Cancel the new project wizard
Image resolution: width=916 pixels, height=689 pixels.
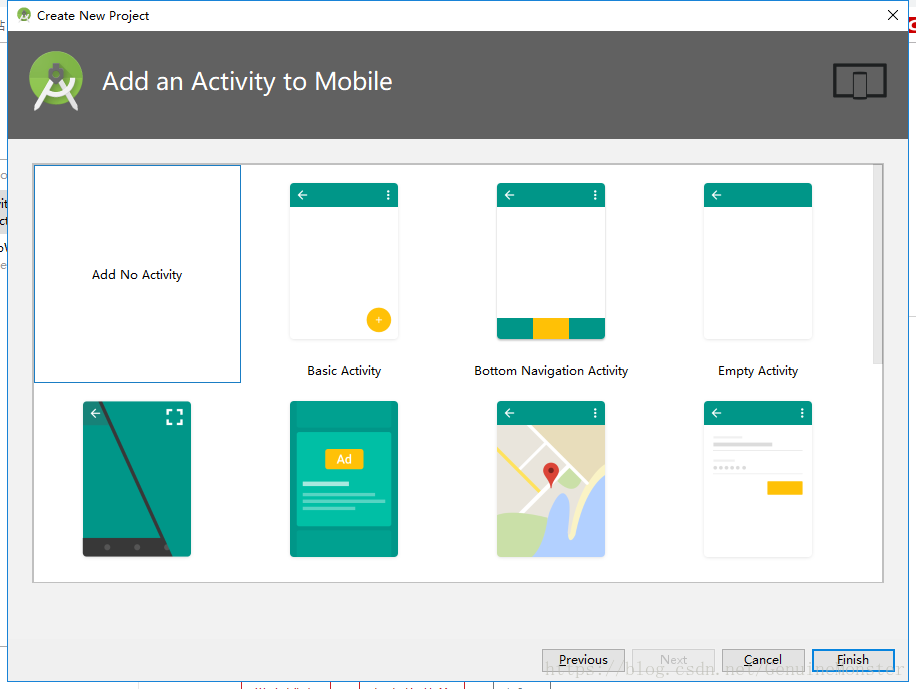pyautogui.click(x=763, y=660)
